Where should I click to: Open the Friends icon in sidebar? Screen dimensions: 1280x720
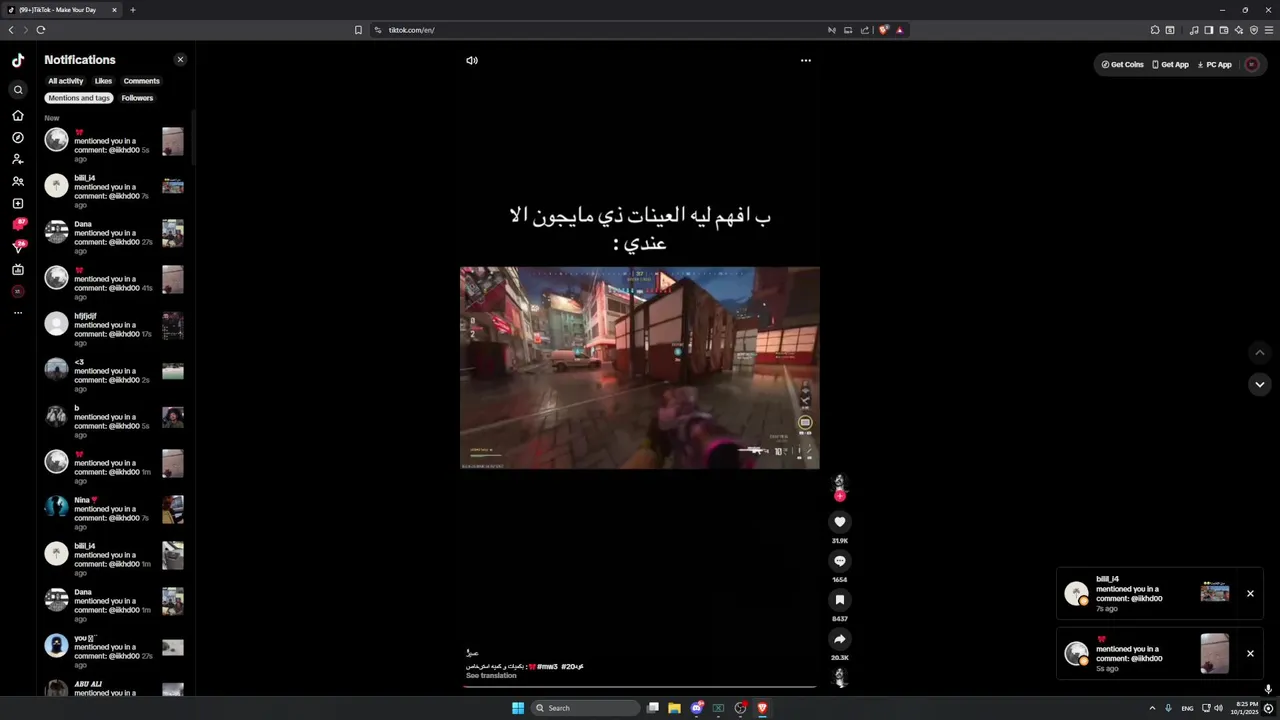[18, 181]
